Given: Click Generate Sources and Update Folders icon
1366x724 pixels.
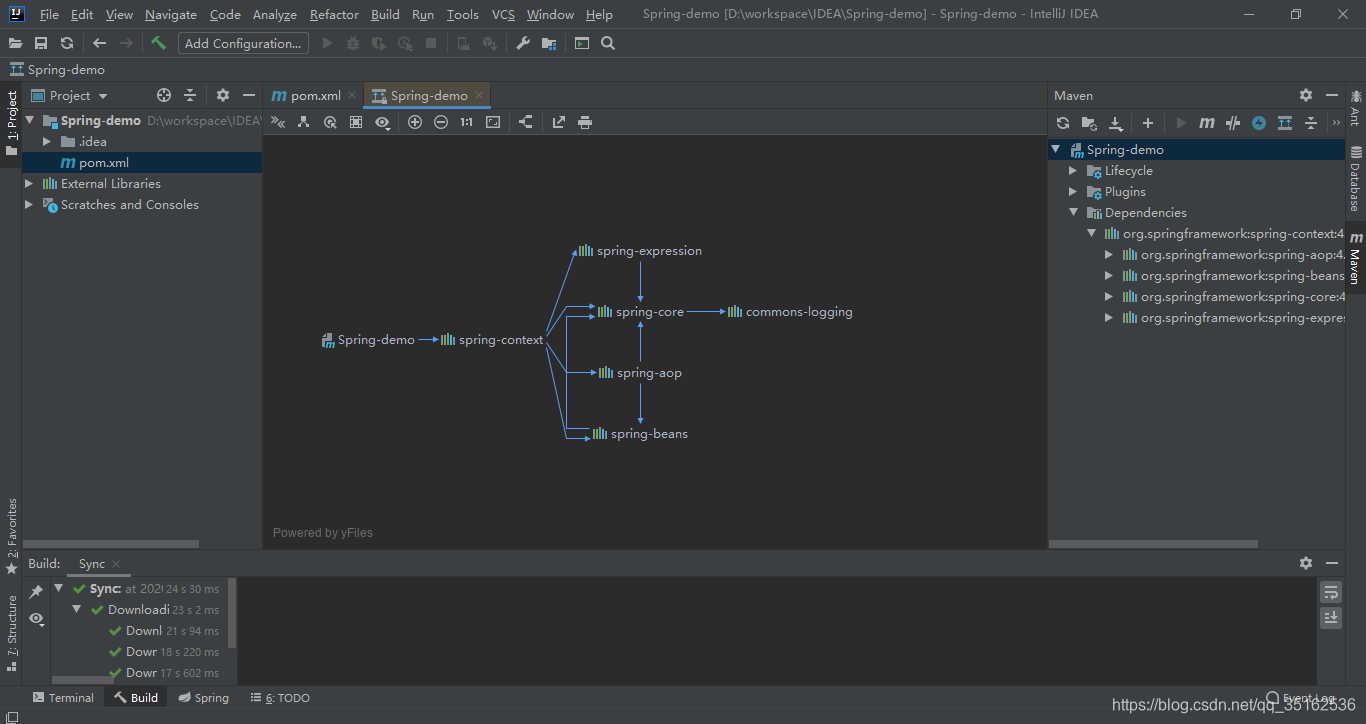Looking at the screenshot, I should [x=1089, y=123].
